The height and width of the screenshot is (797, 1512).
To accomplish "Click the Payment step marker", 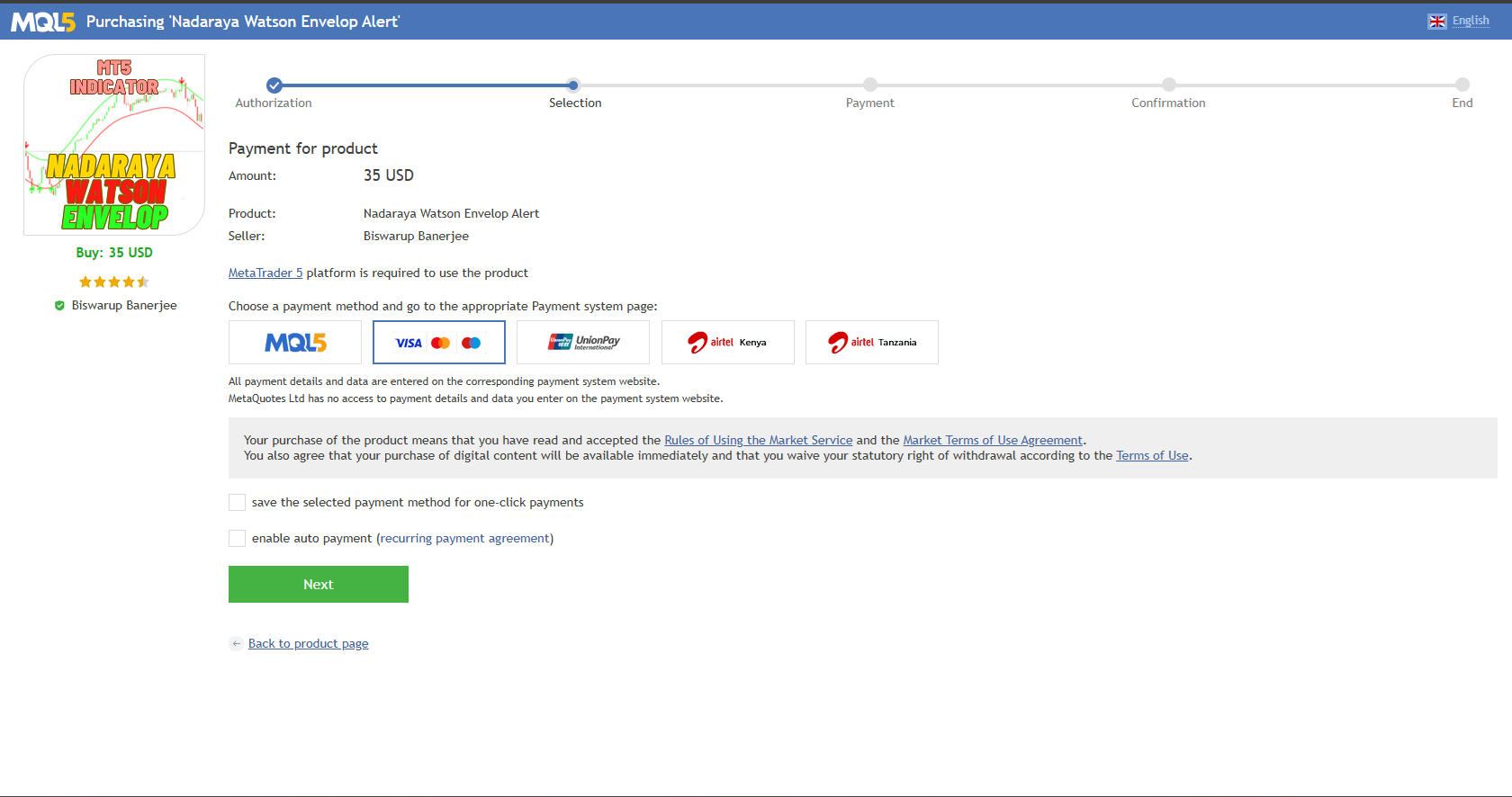I will click(869, 85).
